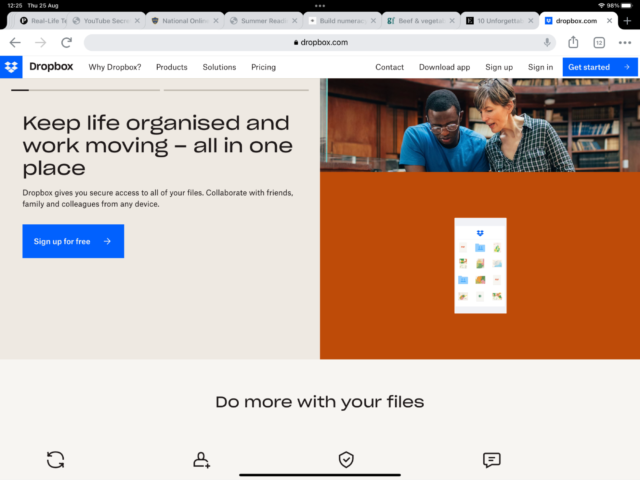Click the Sign up for free button
This screenshot has width=640, height=480.
pos(73,241)
